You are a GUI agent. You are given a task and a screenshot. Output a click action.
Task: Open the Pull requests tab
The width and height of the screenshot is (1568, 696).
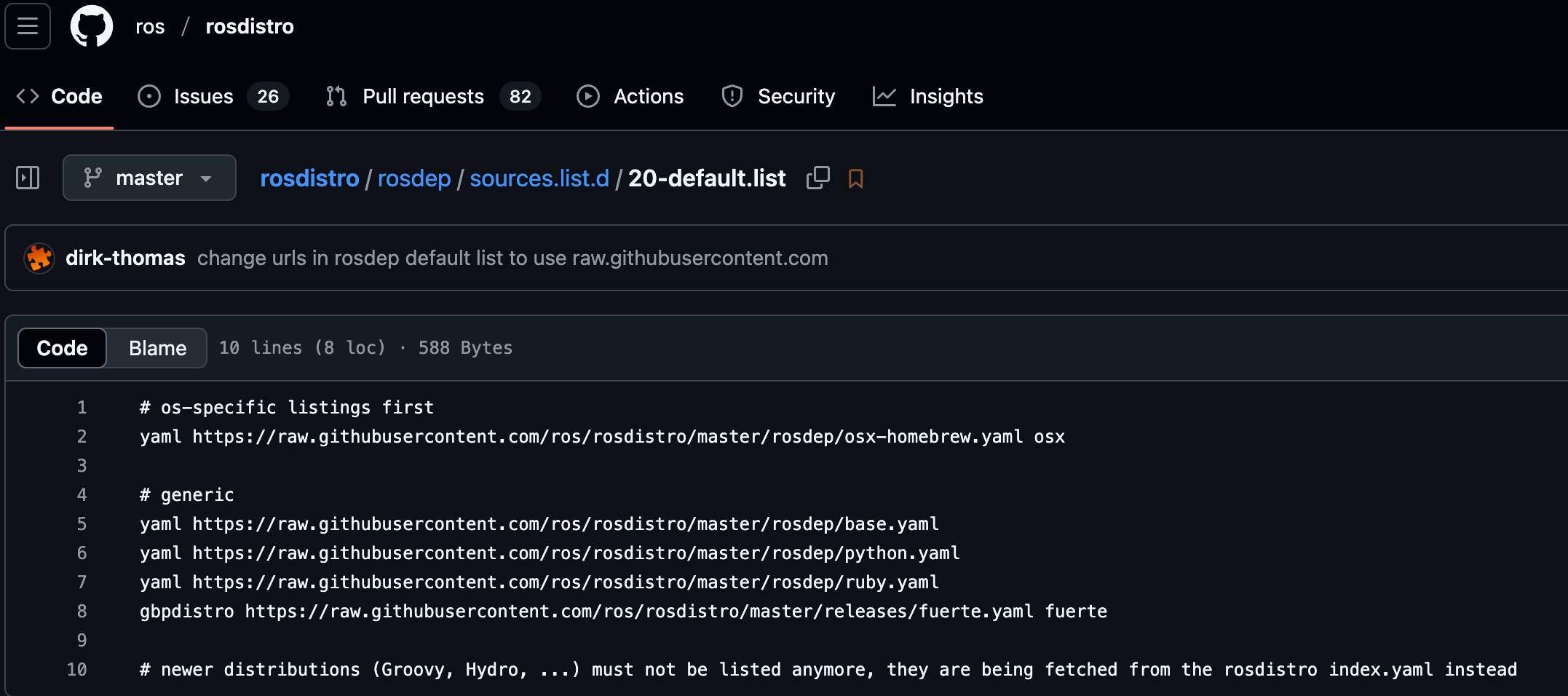[x=433, y=96]
